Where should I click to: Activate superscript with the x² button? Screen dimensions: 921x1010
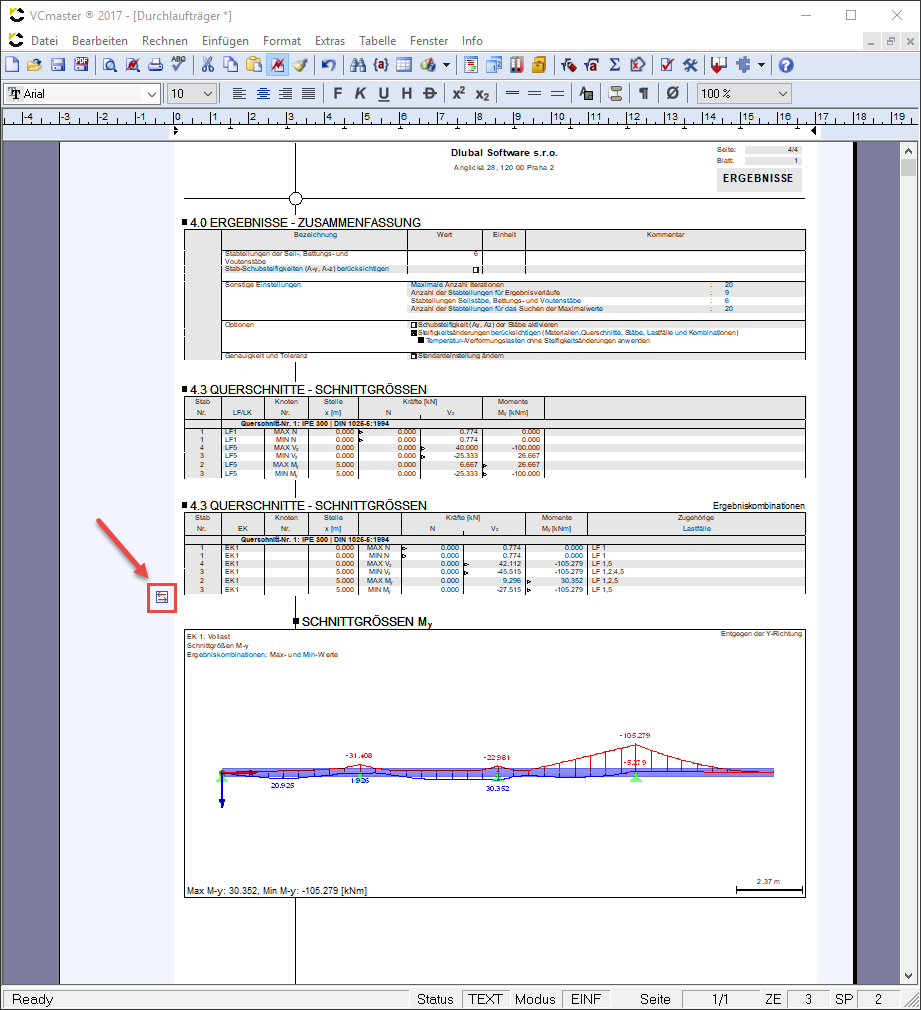(458, 93)
